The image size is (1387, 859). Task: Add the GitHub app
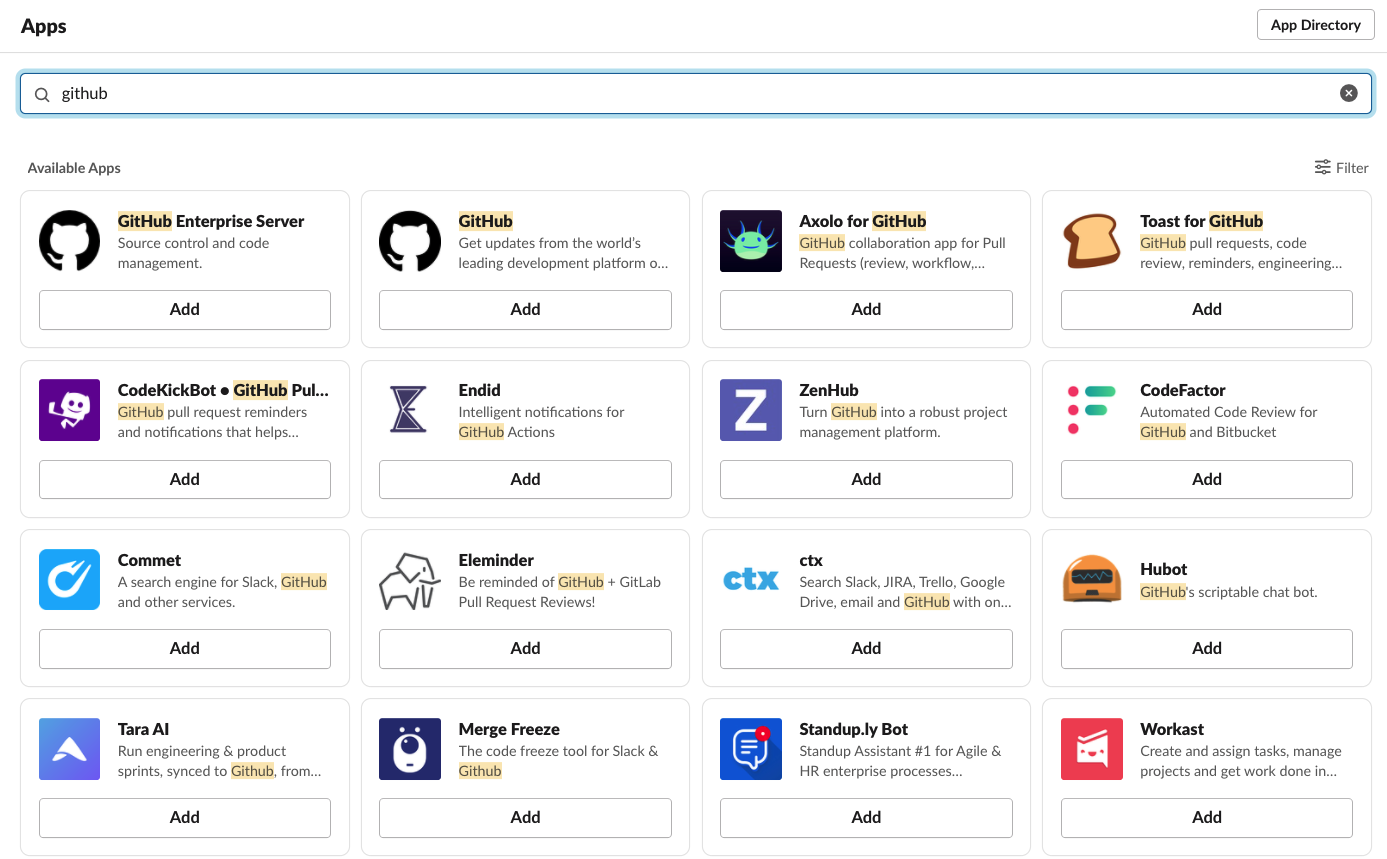coord(525,310)
